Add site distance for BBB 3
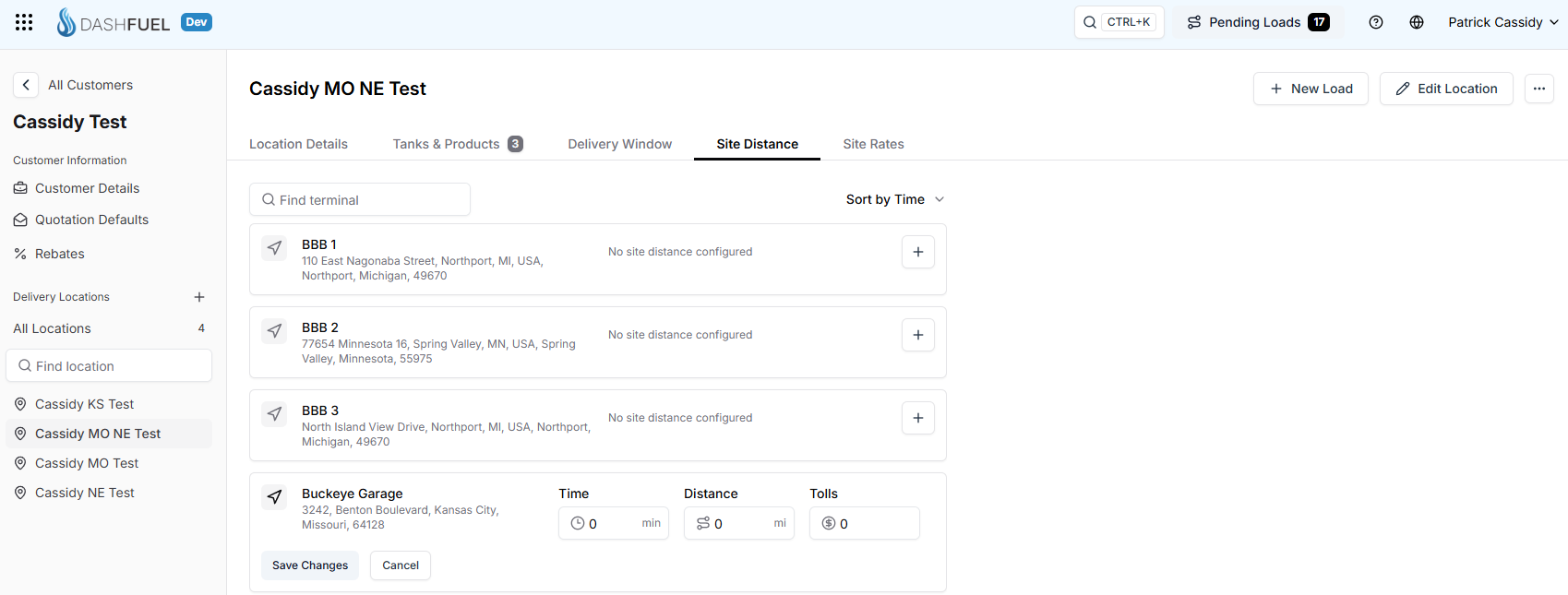Image resolution: width=1568 pixels, height=595 pixels. tap(917, 418)
